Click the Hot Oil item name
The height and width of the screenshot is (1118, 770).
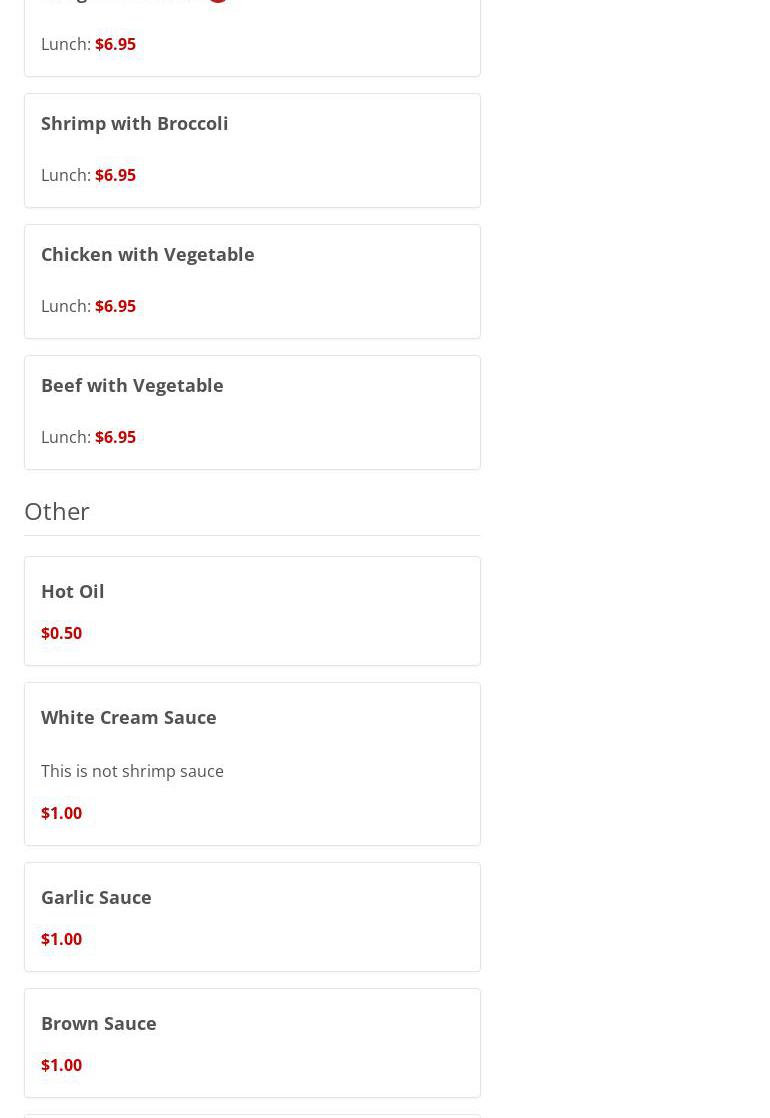[x=72, y=591]
